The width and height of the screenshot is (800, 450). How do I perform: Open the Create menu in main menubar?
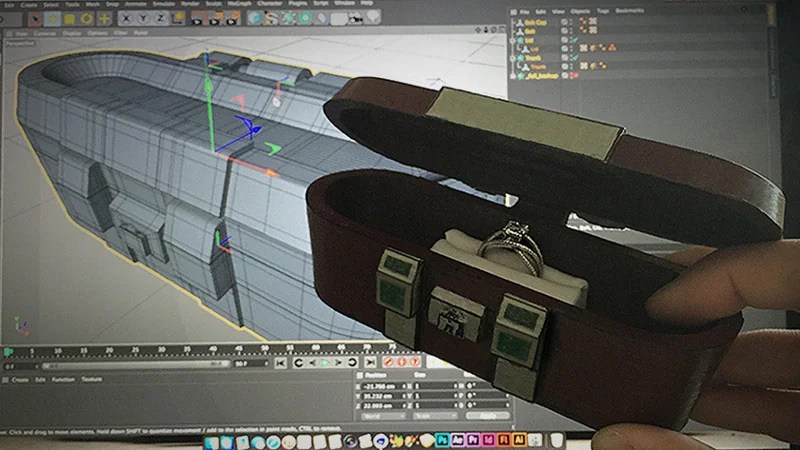click(x=29, y=5)
